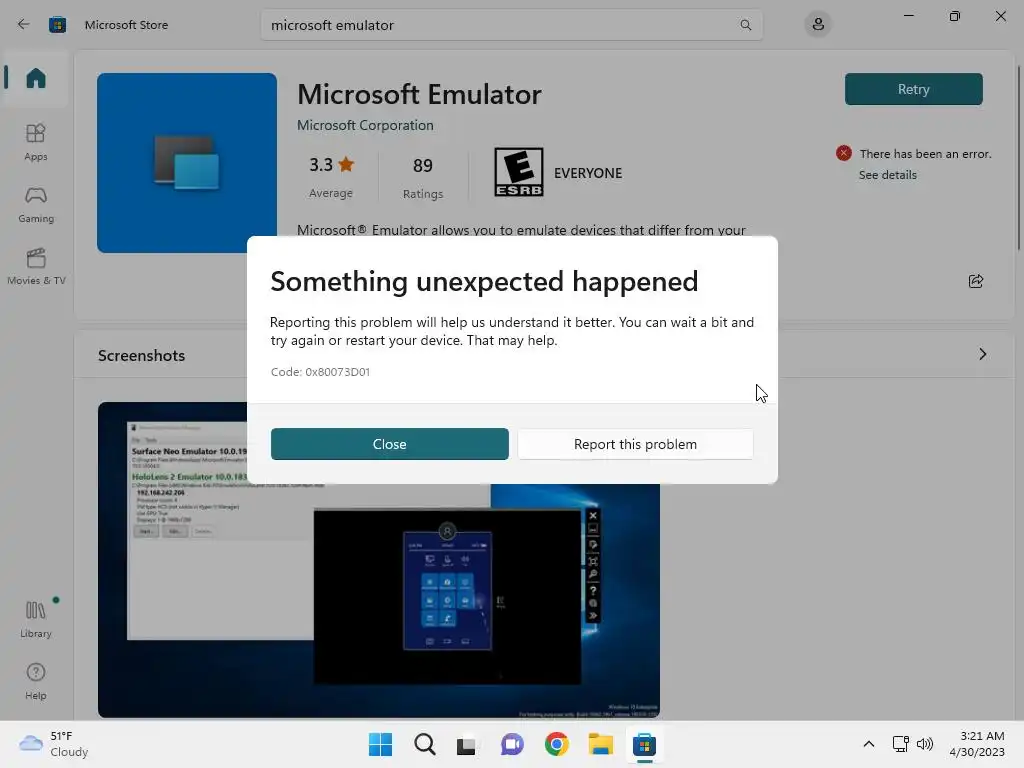The image size is (1024, 768).
Task: Open Movies & TV section
Action: click(x=36, y=266)
